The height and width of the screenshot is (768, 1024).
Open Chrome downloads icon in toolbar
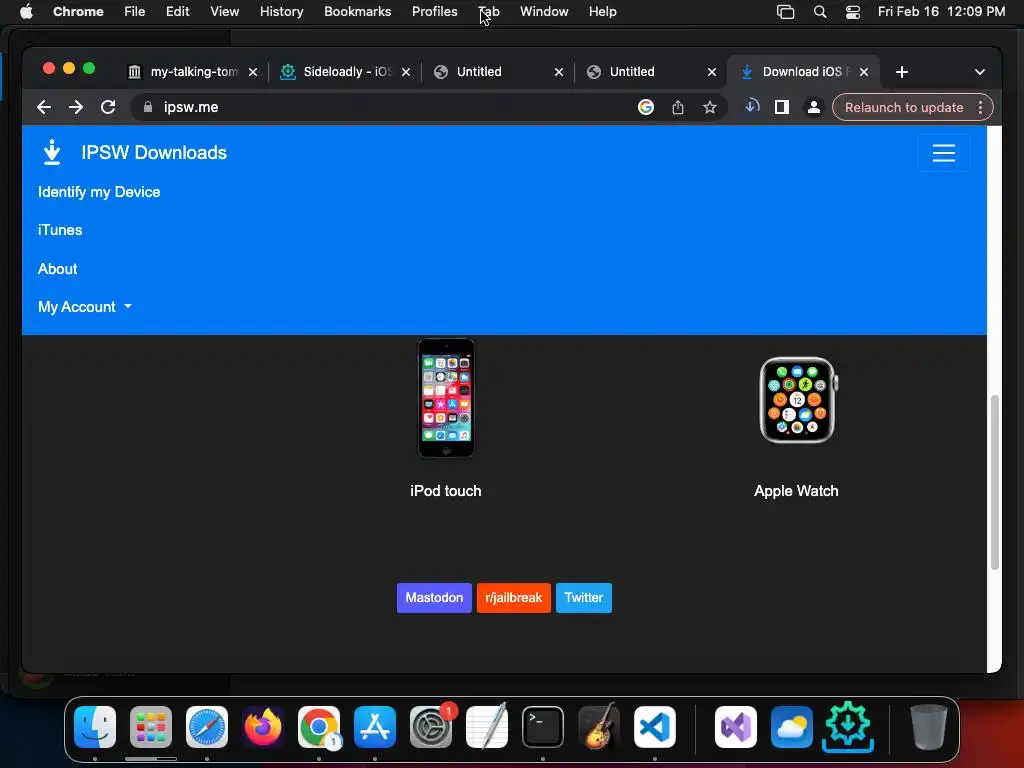(752, 106)
